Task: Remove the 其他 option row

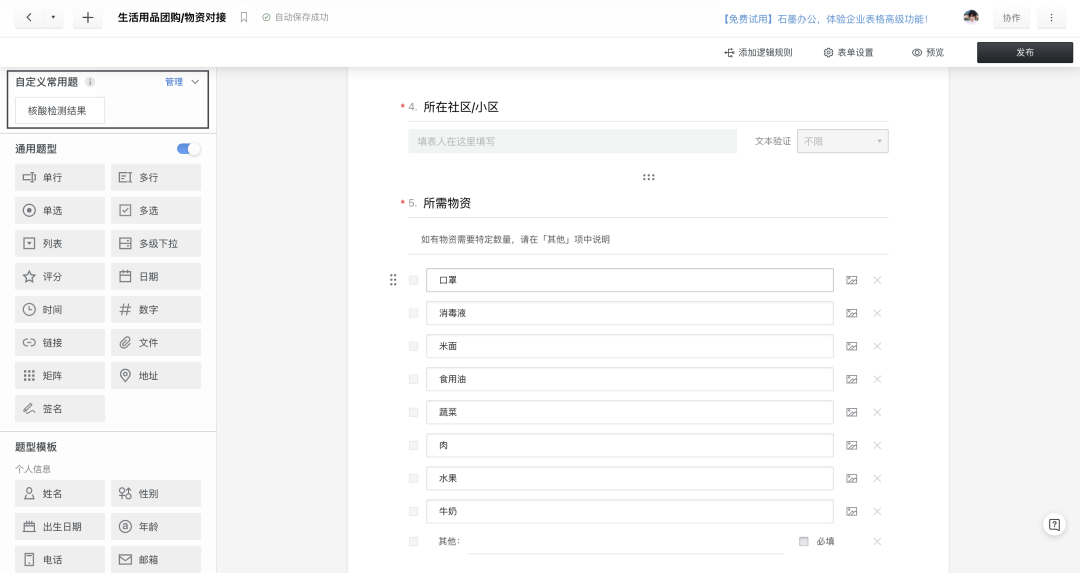Action: click(x=877, y=541)
